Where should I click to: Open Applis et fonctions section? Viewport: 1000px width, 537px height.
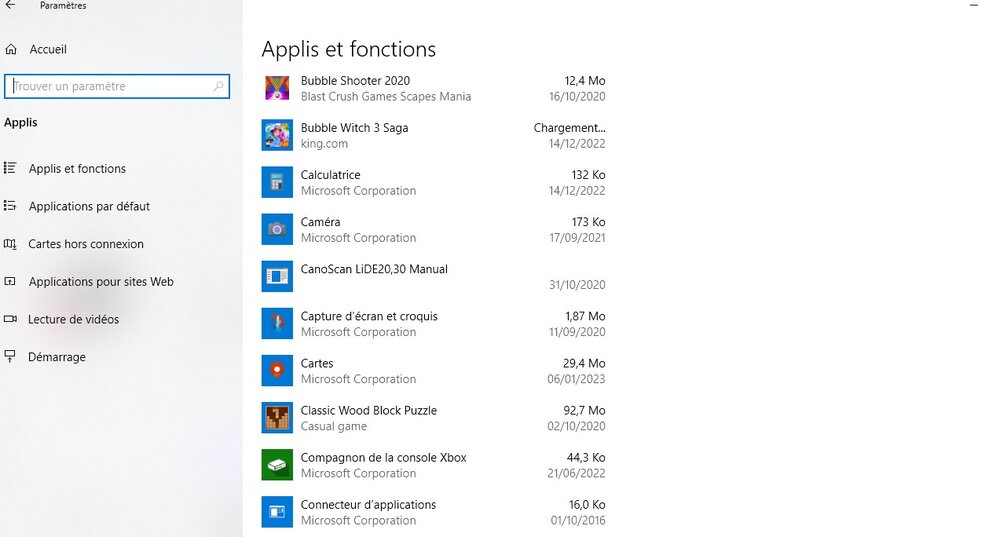pyautogui.click(x=77, y=169)
